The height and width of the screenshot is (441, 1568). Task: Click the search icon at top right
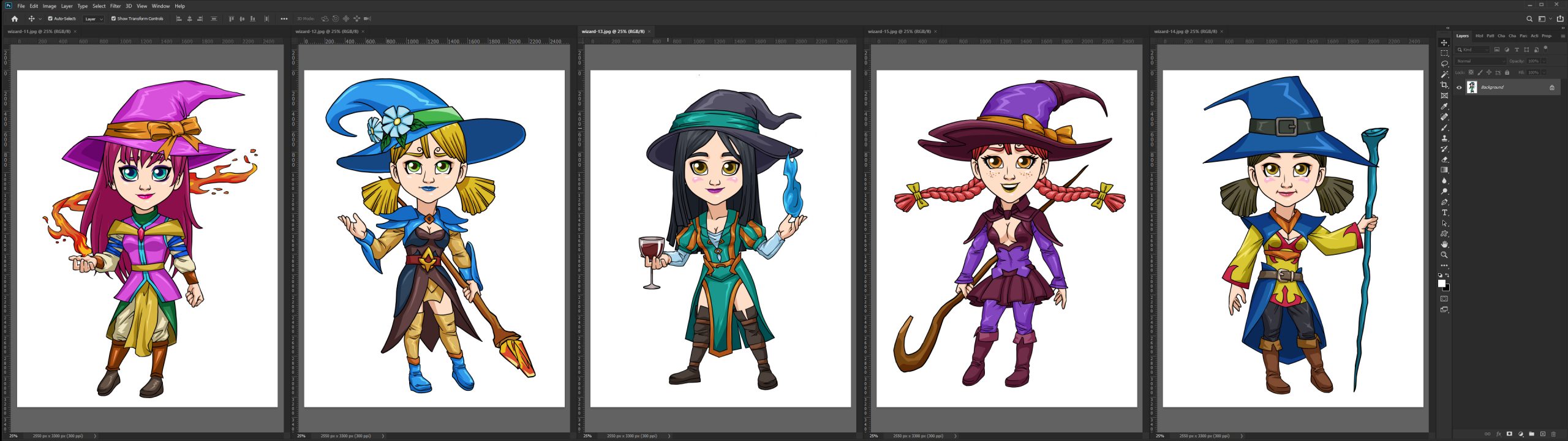[x=1529, y=19]
